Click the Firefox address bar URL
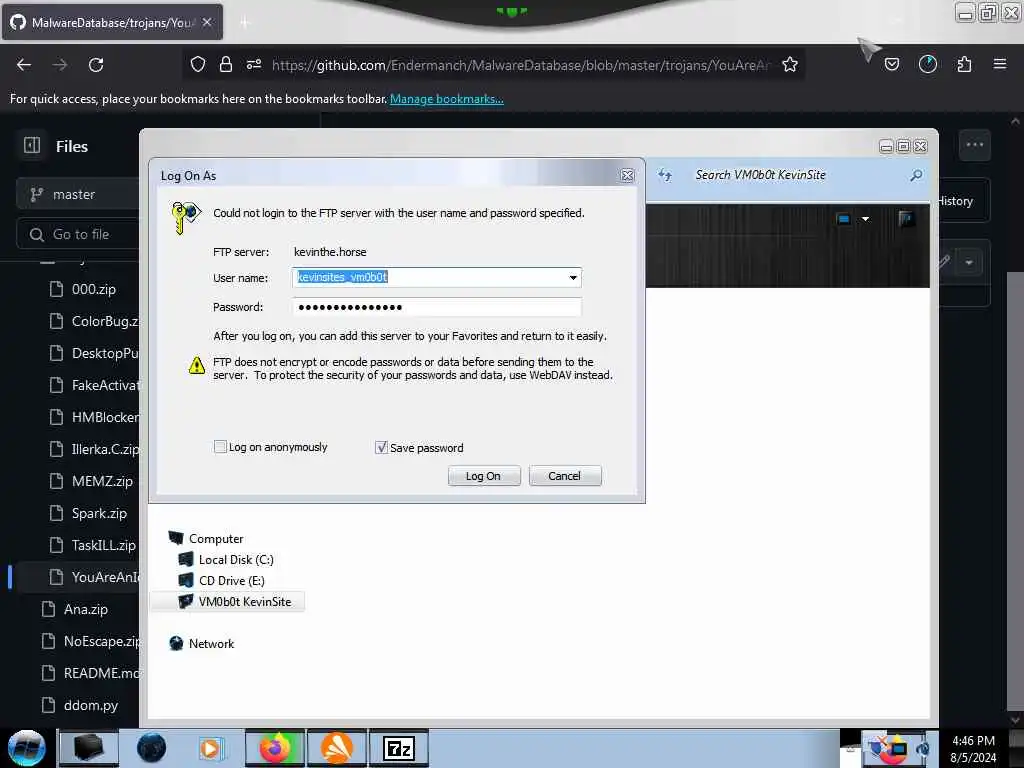This screenshot has width=1024, height=768. pos(520,65)
